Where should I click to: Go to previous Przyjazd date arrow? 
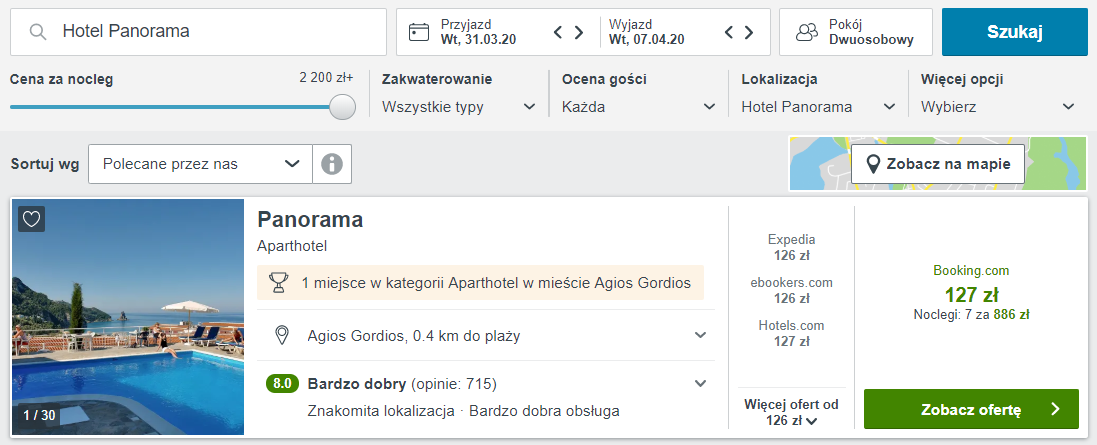click(x=559, y=32)
